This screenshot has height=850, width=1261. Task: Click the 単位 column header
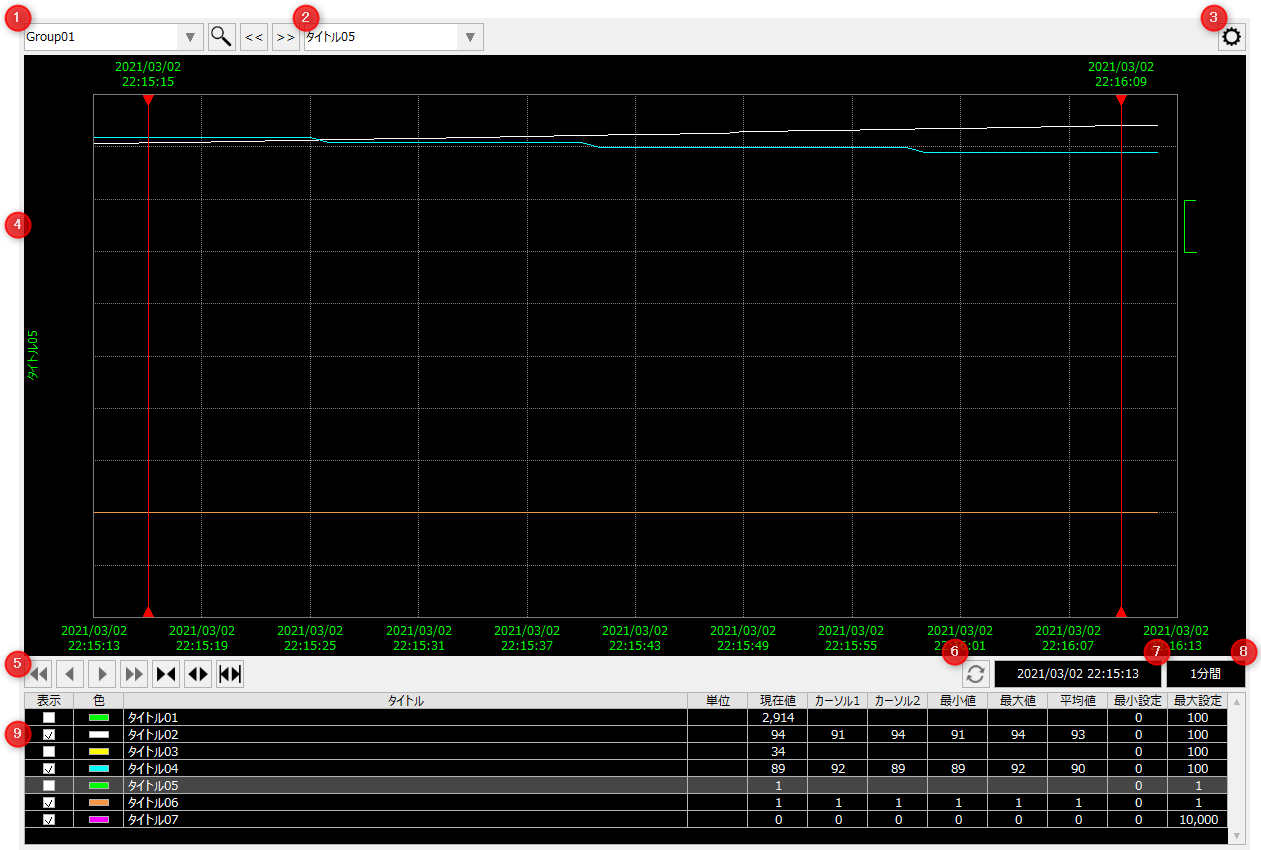coord(718,701)
